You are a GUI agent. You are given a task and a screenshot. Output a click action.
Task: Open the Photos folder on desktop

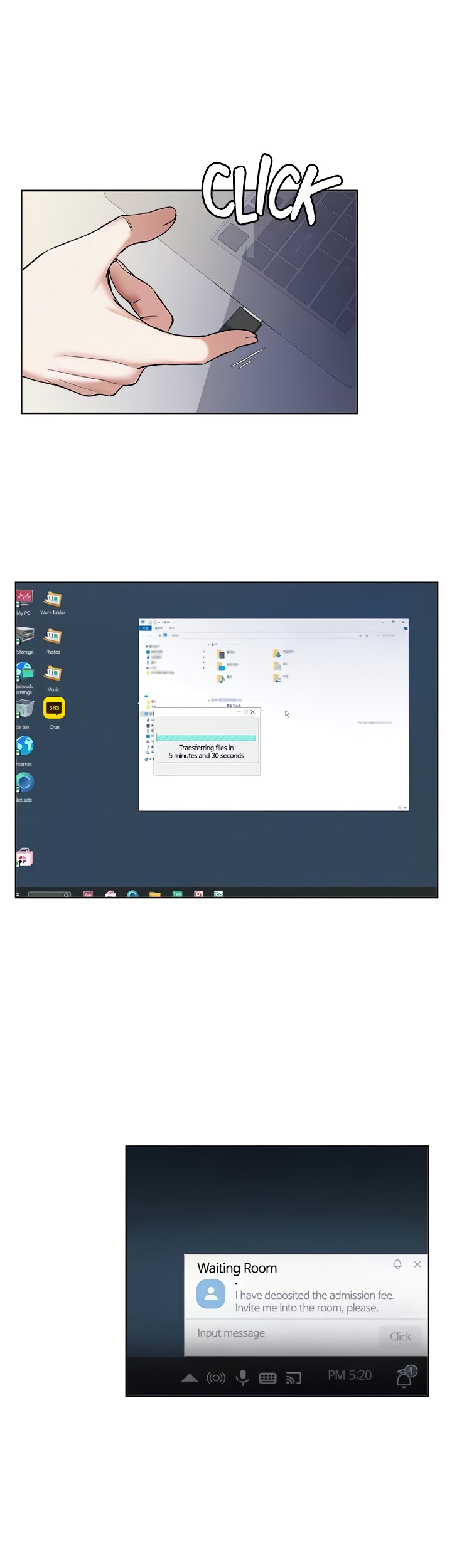pos(53,637)
